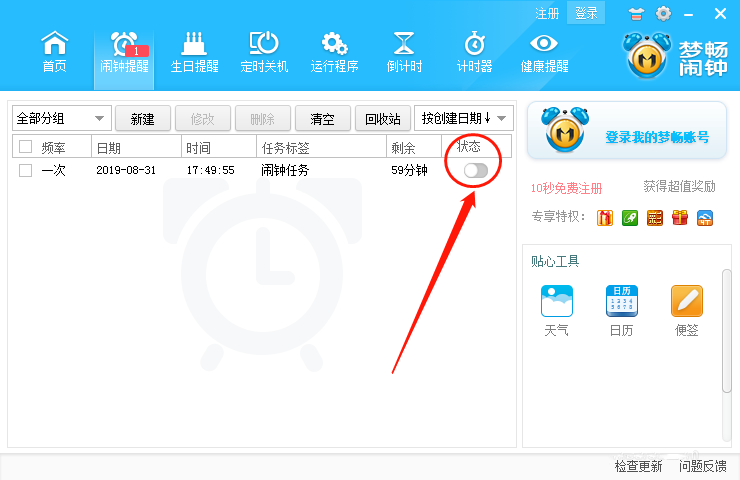This screenshot has width=740, height=480.
Task: Open the skin (shirt) icon in title bar
Action: coord(636,14)
